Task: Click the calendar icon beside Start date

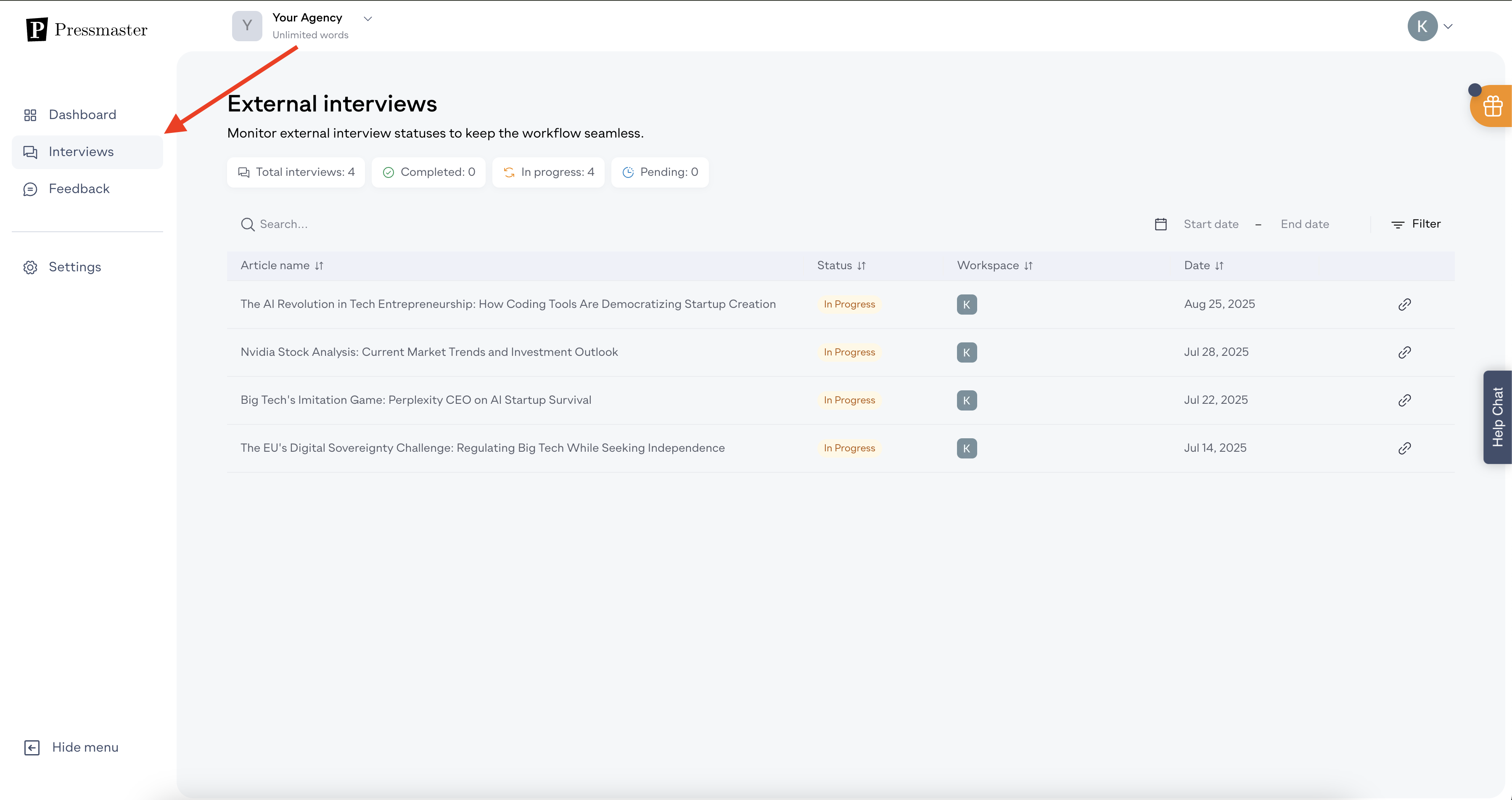Action: click(x=1160, y=224)
